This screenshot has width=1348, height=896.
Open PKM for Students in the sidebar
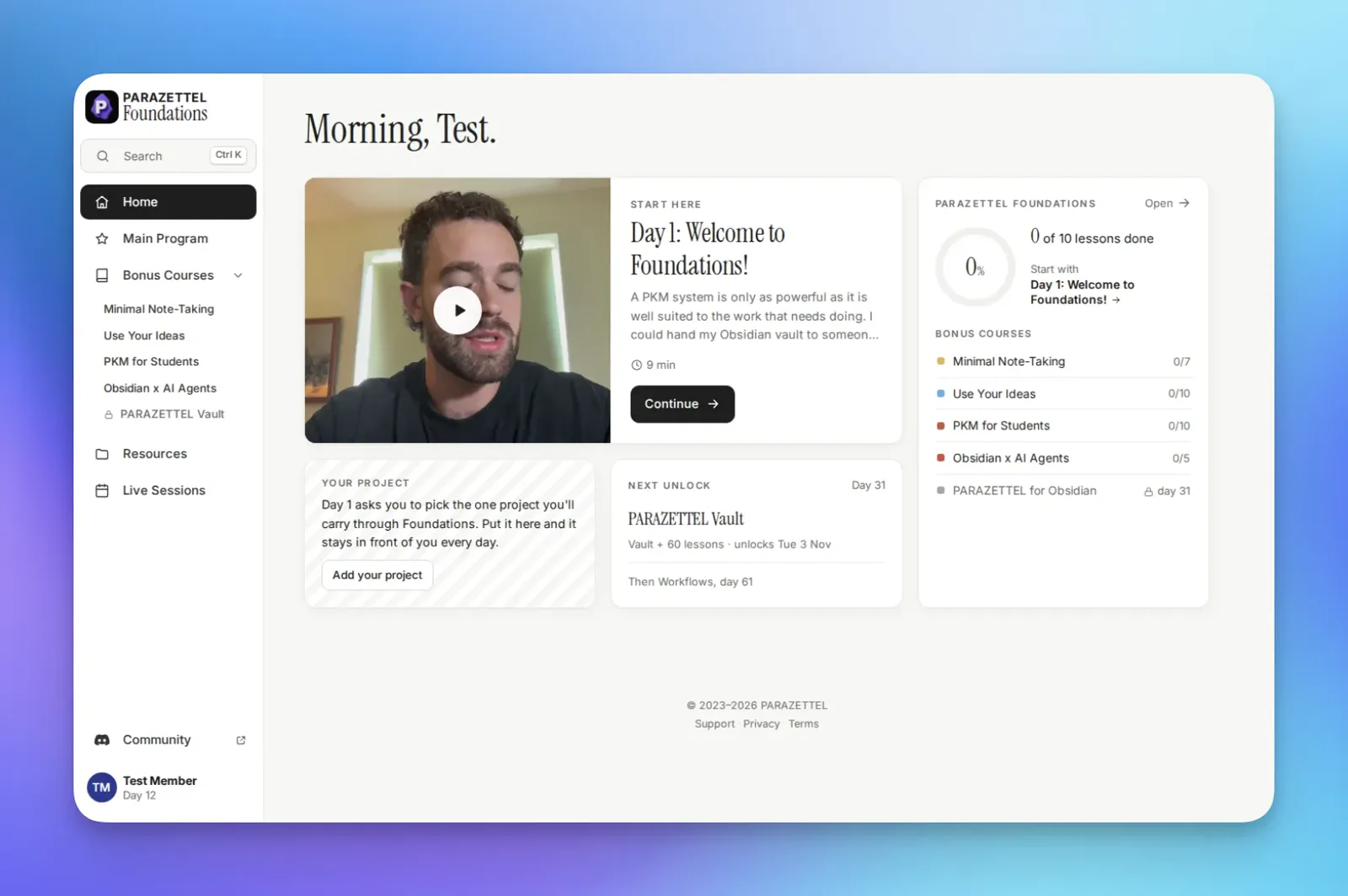coord(151,361)
